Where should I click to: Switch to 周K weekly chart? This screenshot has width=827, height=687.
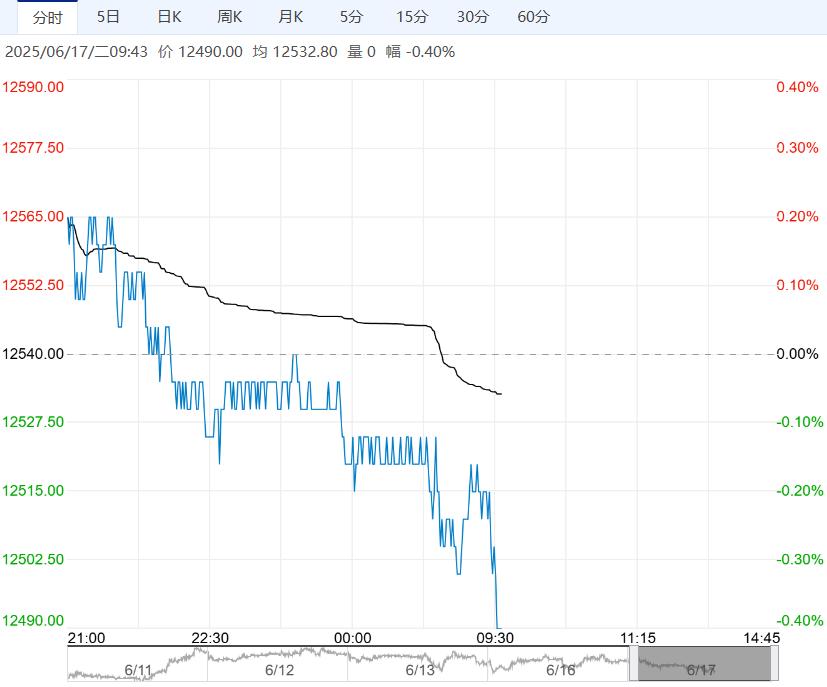[230, 17]
